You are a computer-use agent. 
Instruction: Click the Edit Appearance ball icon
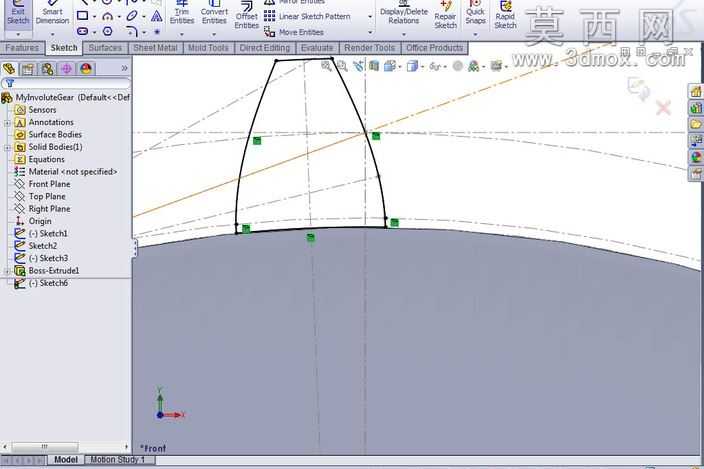pyautogui.click(x=458, y=66)
